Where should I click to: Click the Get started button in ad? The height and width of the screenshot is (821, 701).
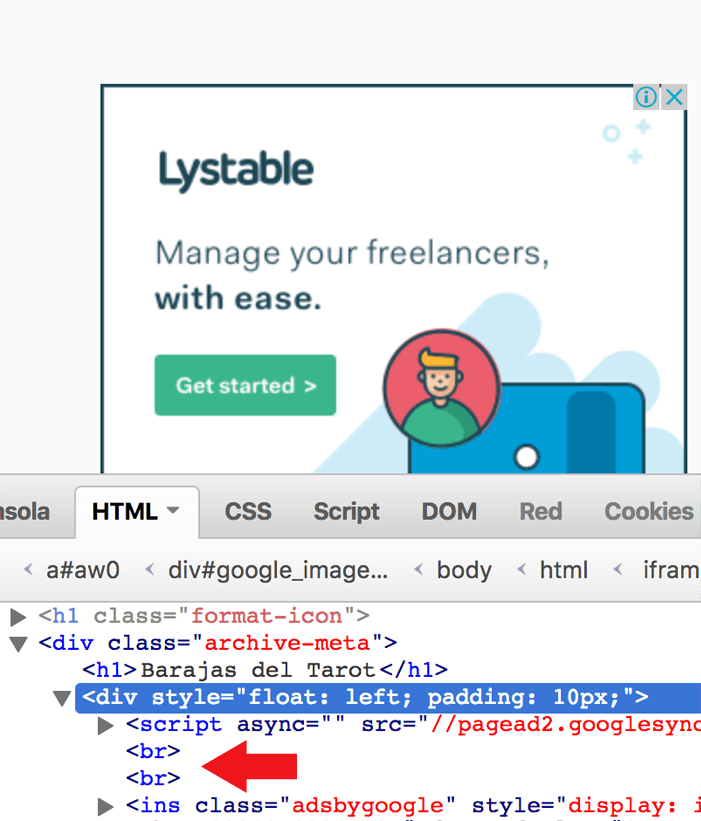coord(245,385)
